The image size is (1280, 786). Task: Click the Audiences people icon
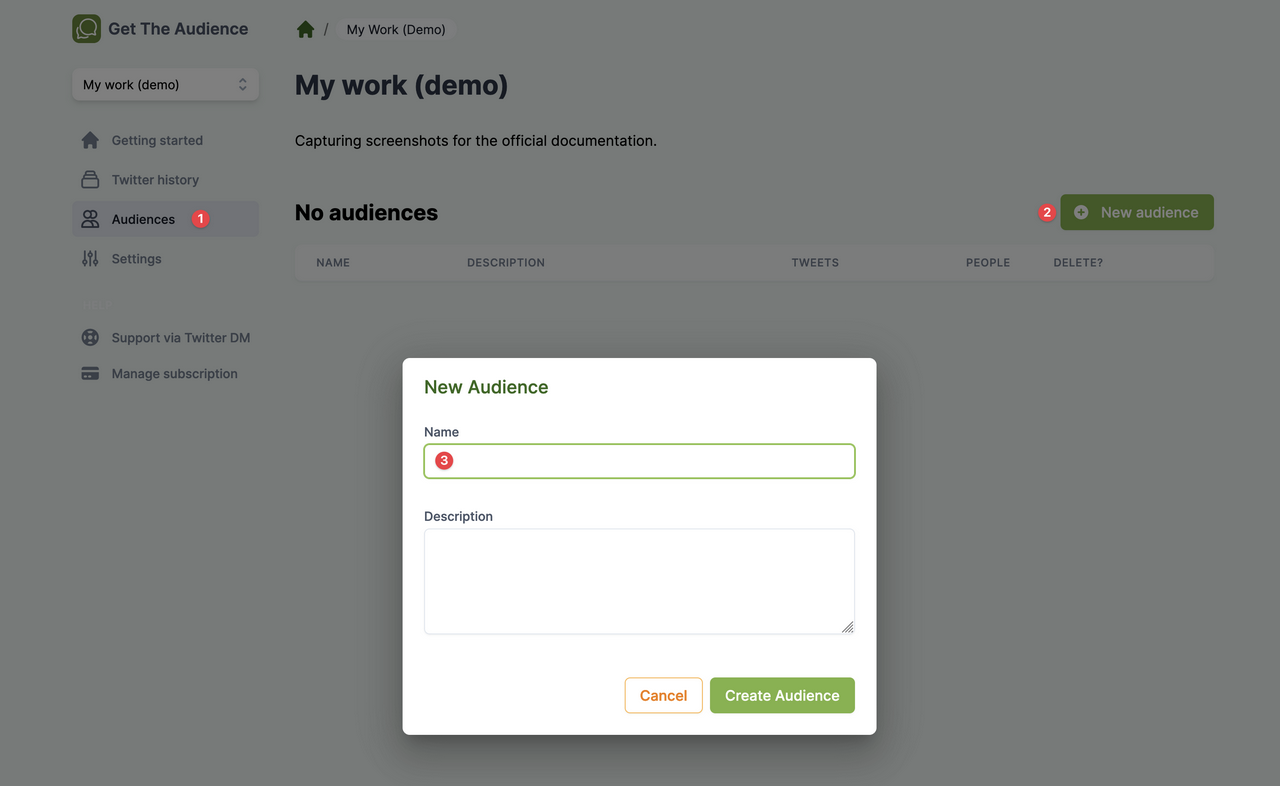(90, 219)
